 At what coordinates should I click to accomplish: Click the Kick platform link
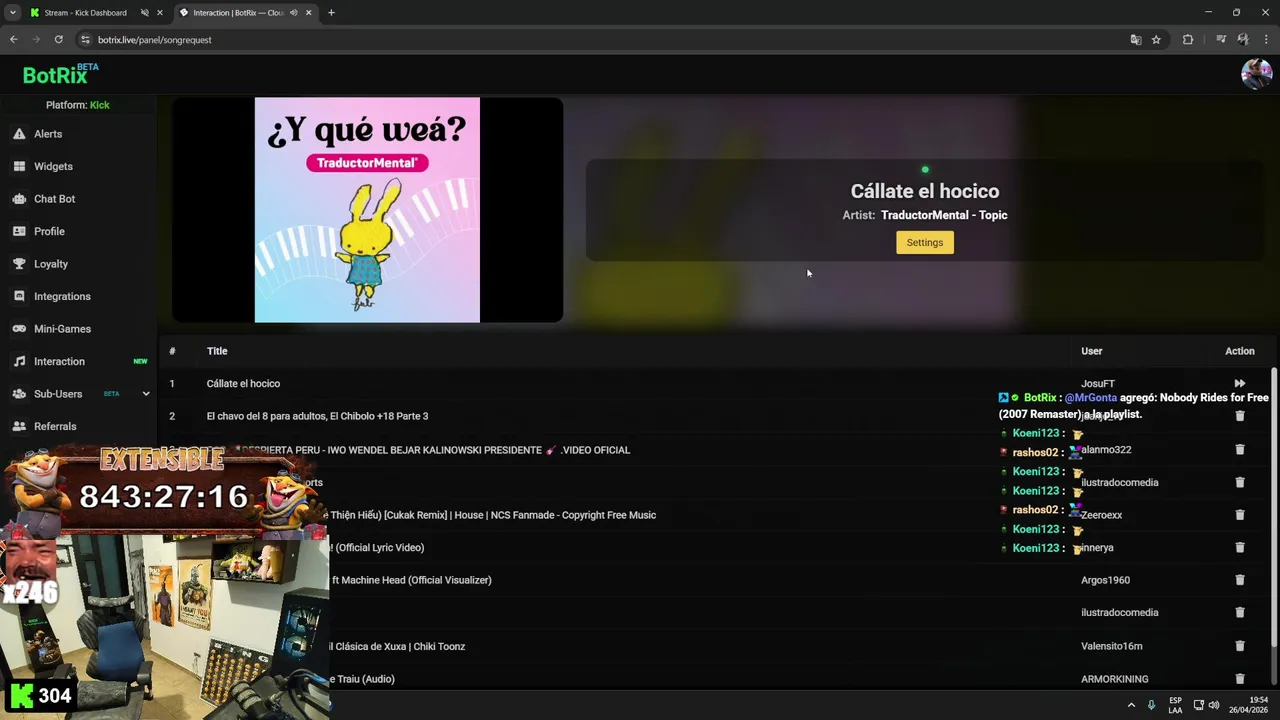pos(100,105)
